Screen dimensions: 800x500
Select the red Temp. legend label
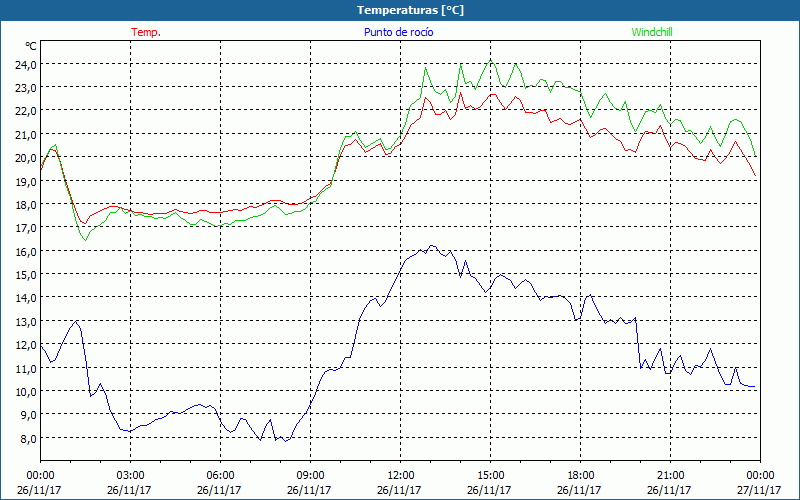coord(146,32)
